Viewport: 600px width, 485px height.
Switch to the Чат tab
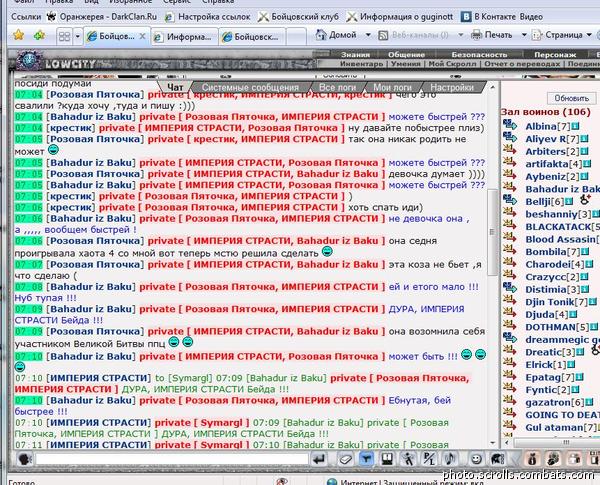[x=175, y=87]
